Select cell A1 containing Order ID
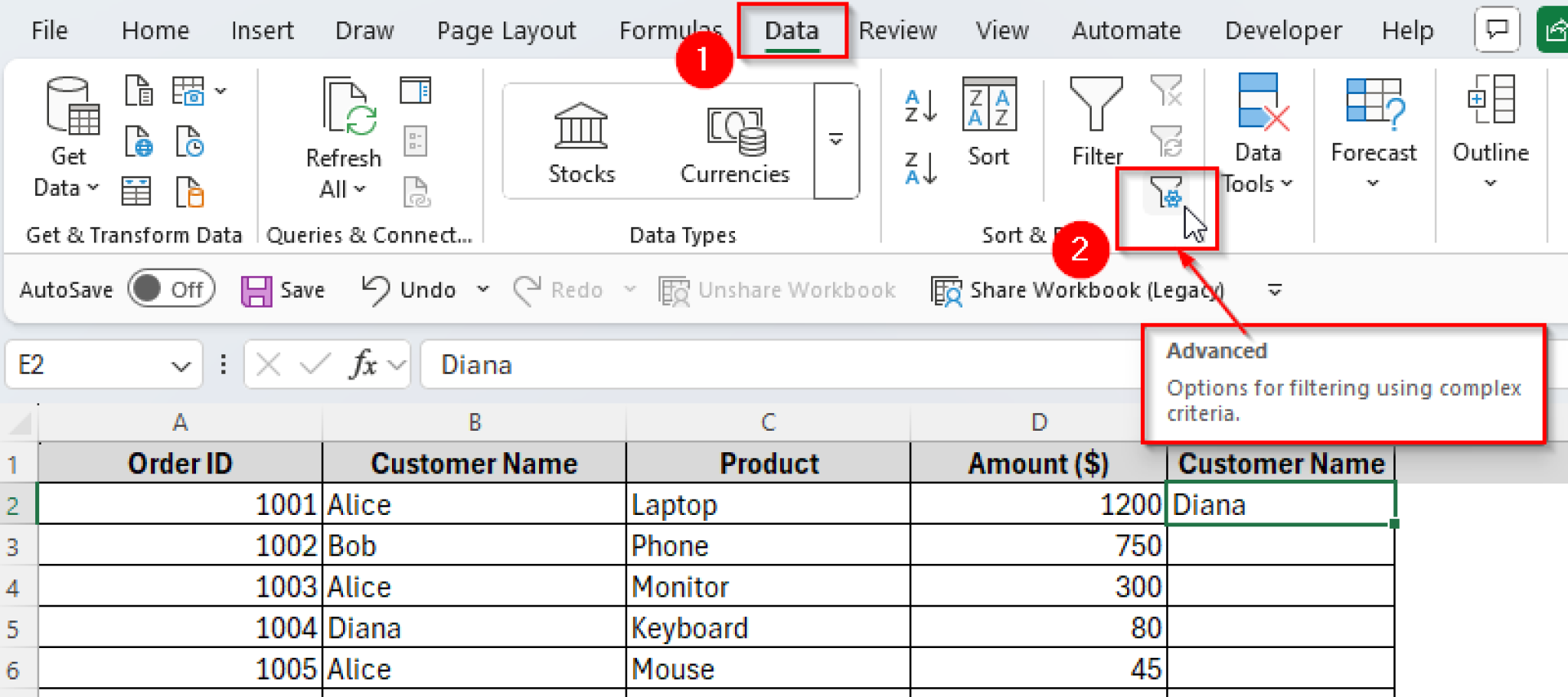The width and height of the screenshot is (1568, 697). (179, 462)
